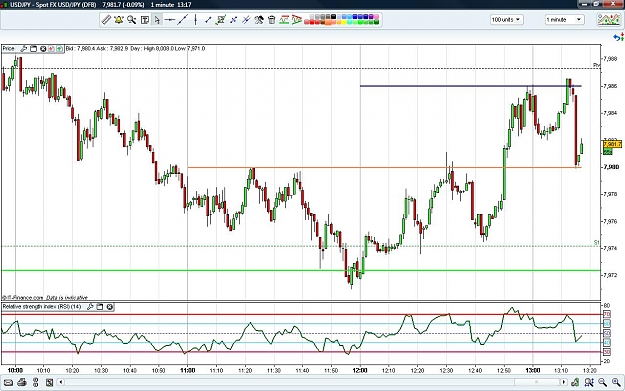Image resolution: width=625 pixels, height=391 pixels.
Task: Click the trash bin delete tool
Action: pos(272,20)
